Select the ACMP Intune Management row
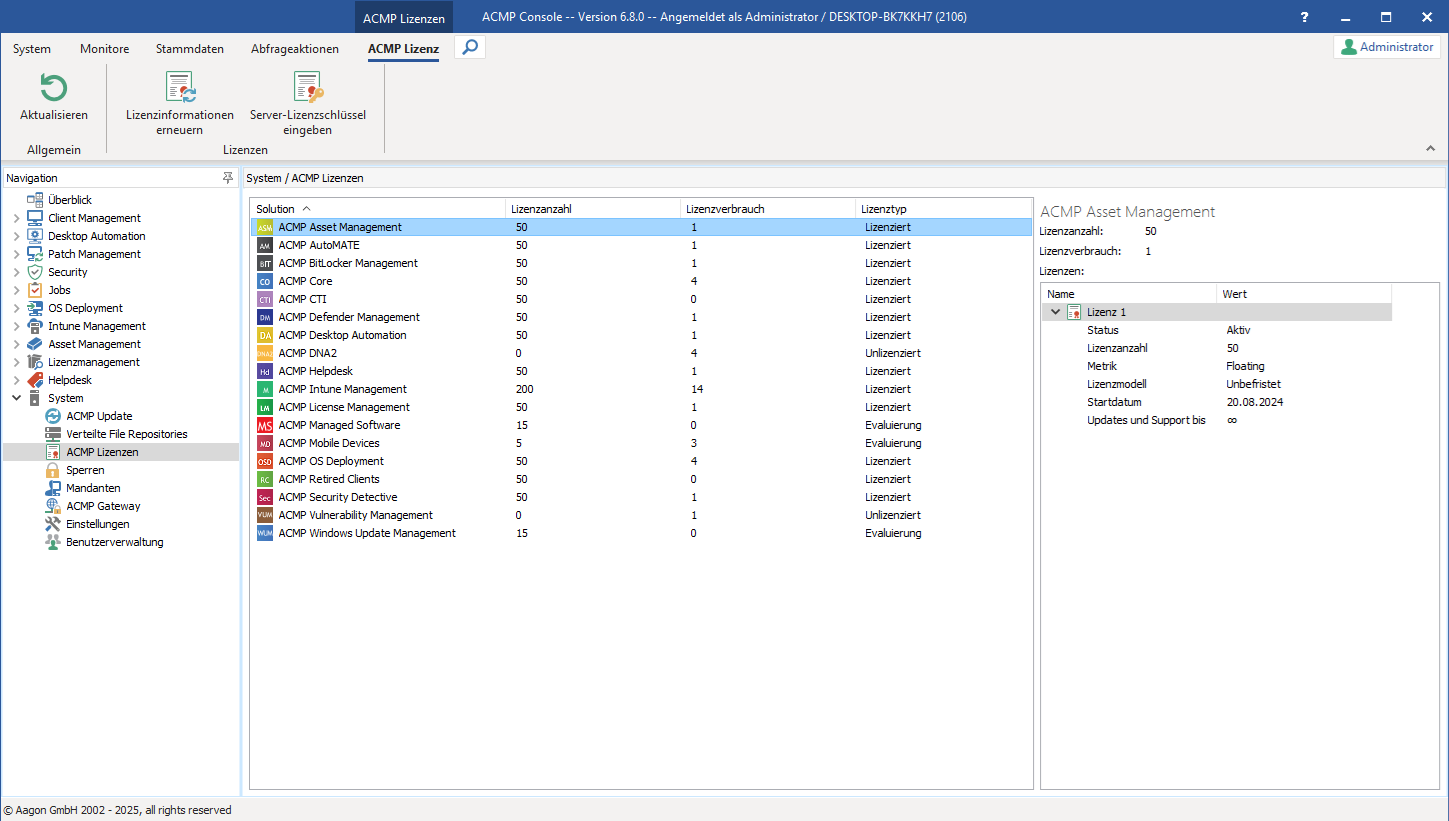The height and width of the screenshot is (821, 1449). coord(342,389)
